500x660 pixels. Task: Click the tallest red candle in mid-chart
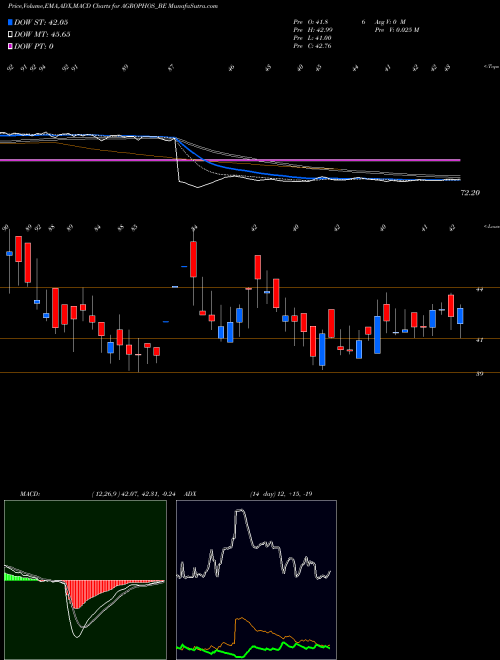tap(193, 259)
